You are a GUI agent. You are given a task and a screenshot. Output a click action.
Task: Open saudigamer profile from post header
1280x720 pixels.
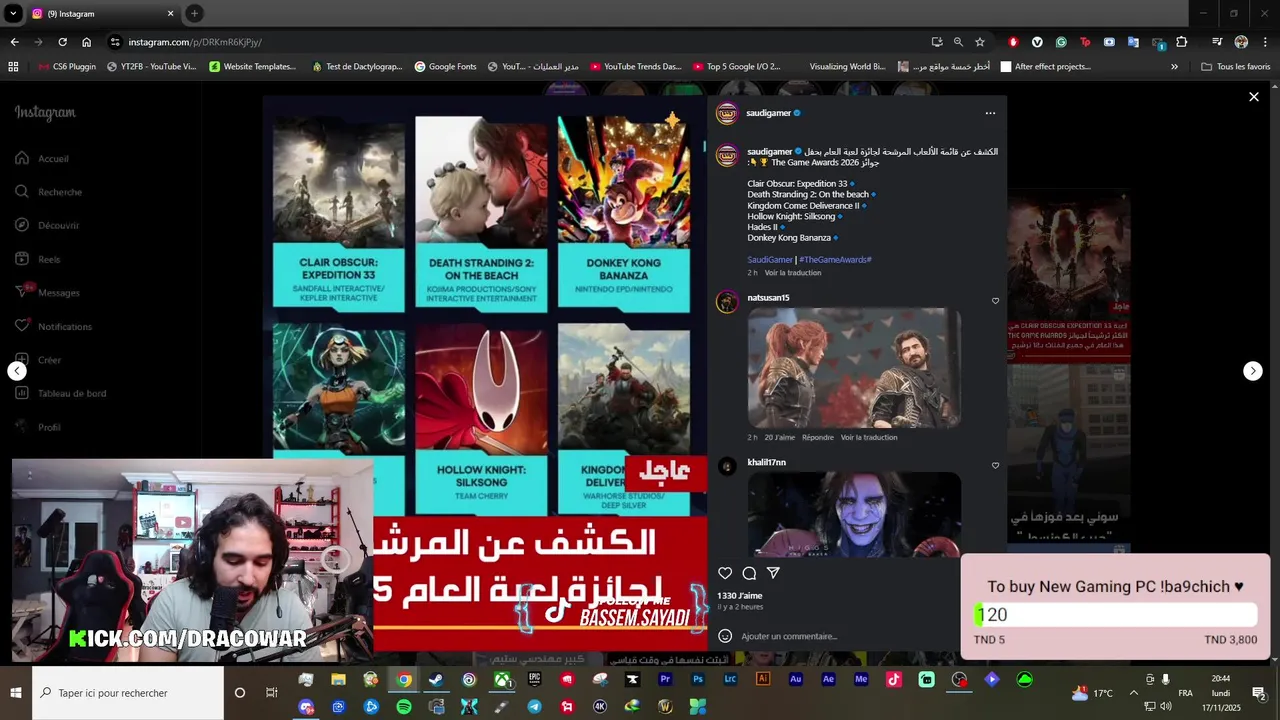tap(768, 113)
